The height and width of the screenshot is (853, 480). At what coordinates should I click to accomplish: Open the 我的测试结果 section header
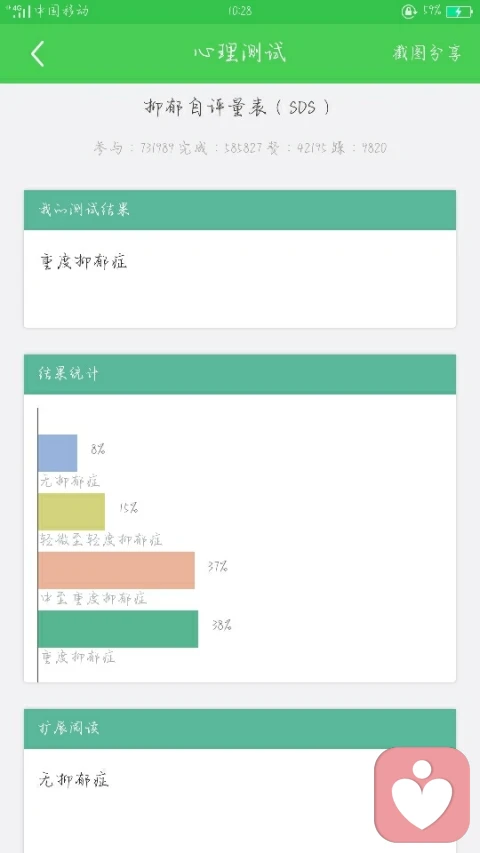point(239,209)
